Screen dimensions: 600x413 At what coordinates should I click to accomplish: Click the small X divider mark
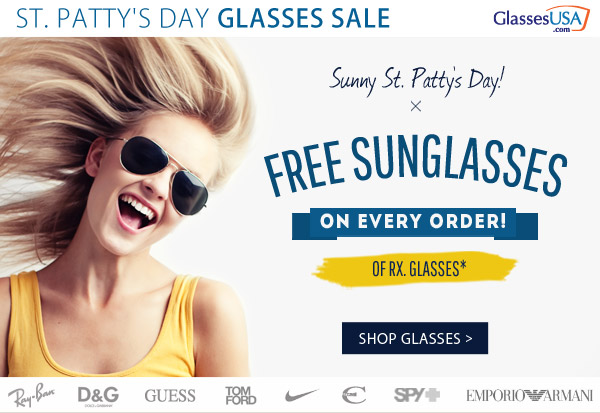416,106
